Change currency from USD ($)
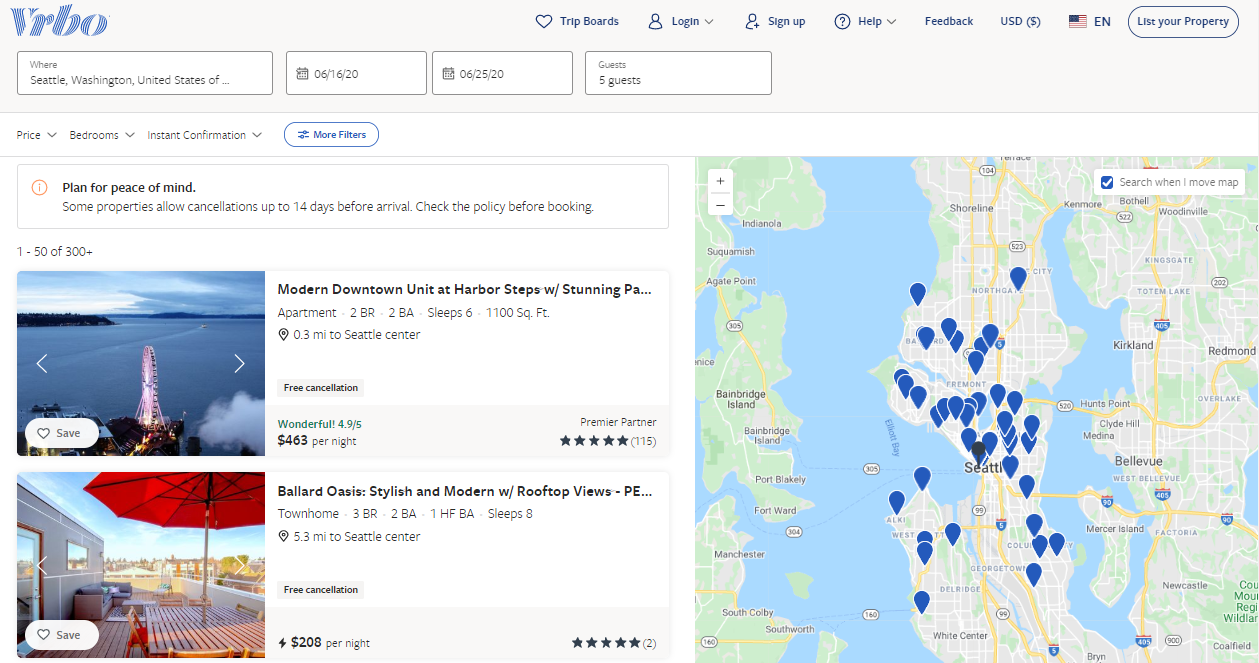Viewport: 1259px width, 663px height. coord(1020,21)
